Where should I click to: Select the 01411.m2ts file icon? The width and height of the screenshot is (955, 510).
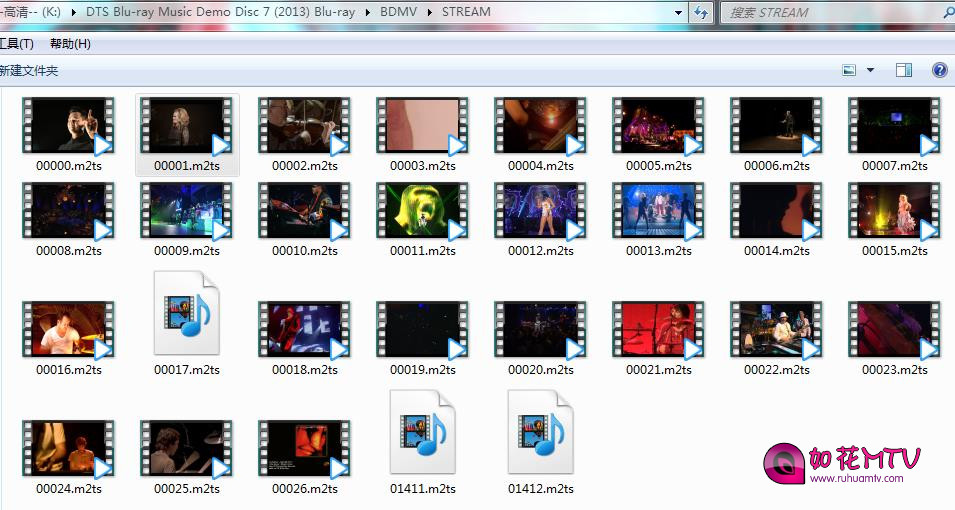click(x=422, y=432)
